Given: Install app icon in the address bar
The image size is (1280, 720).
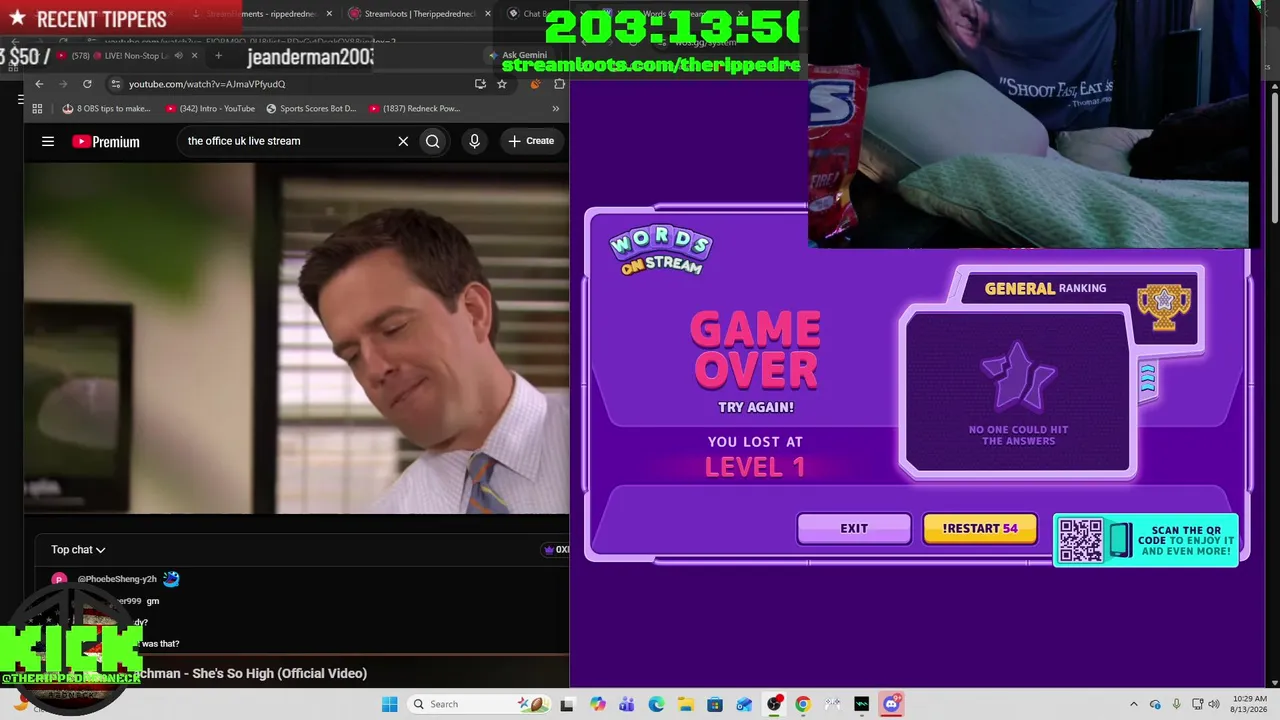Looking at the screenshot, I should [x=480, y=84].
